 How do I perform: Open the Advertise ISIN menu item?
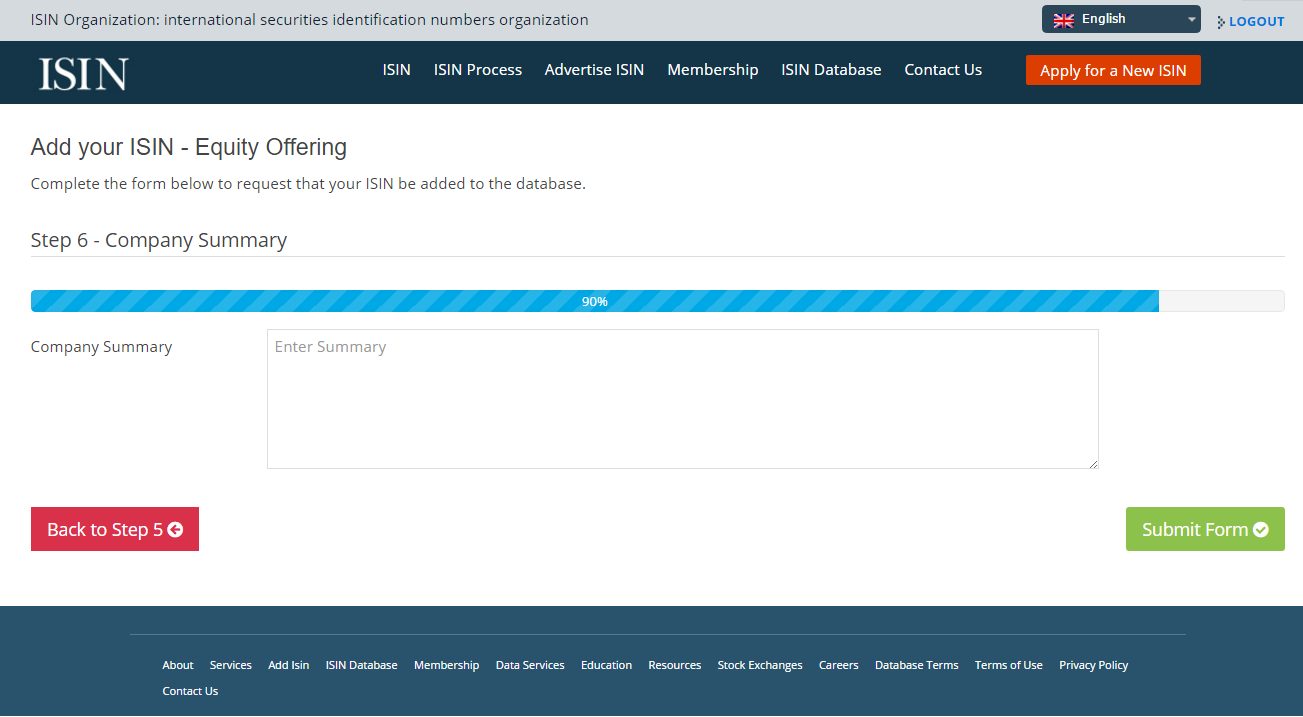594,70
